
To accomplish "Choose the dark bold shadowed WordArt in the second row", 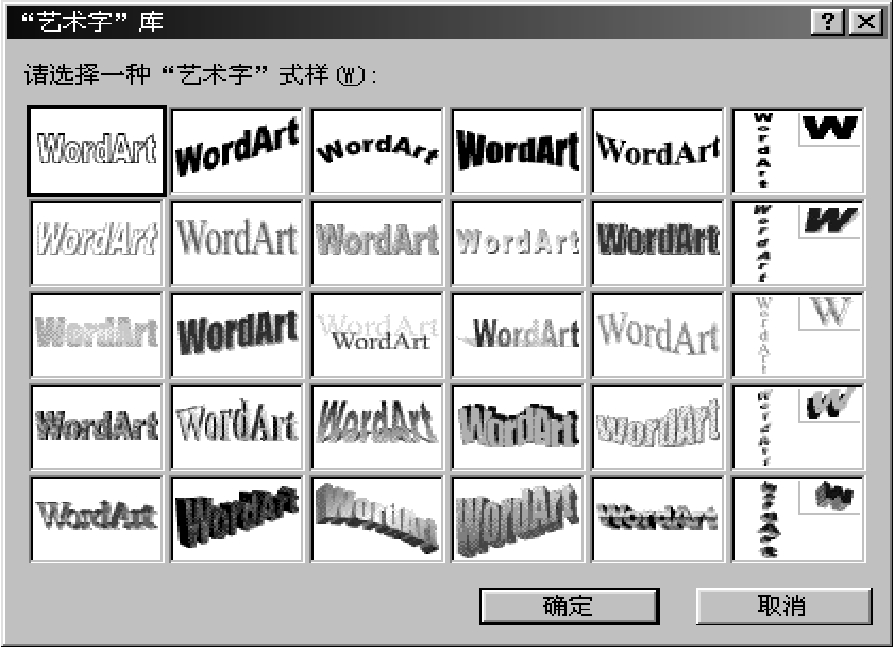I will [658, 243].
